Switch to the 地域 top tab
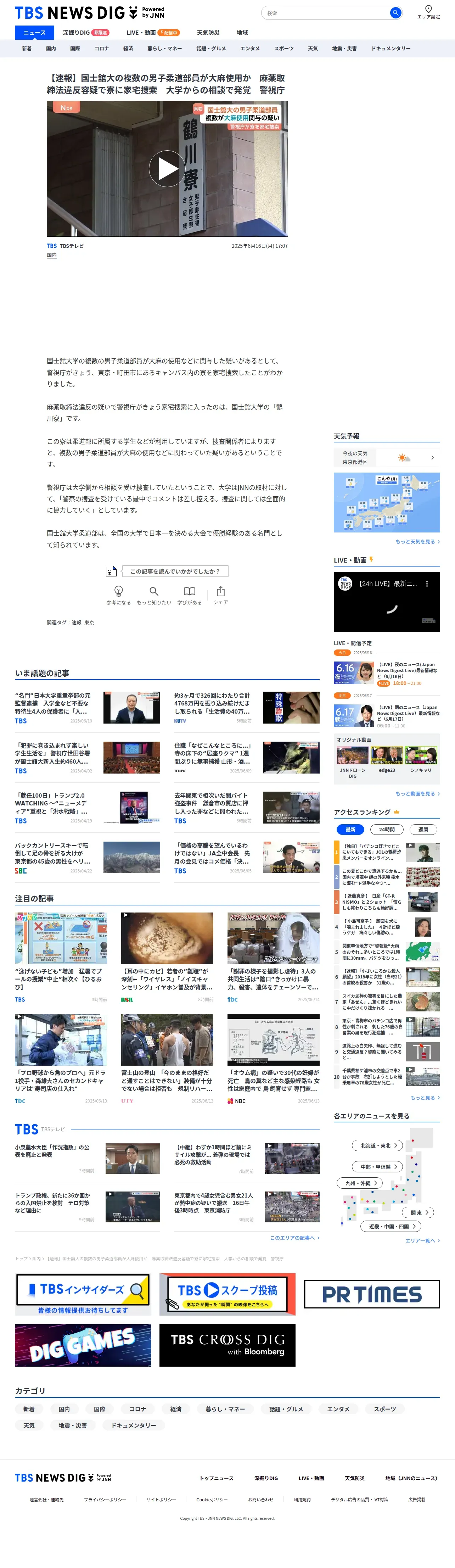 point(242,32)
